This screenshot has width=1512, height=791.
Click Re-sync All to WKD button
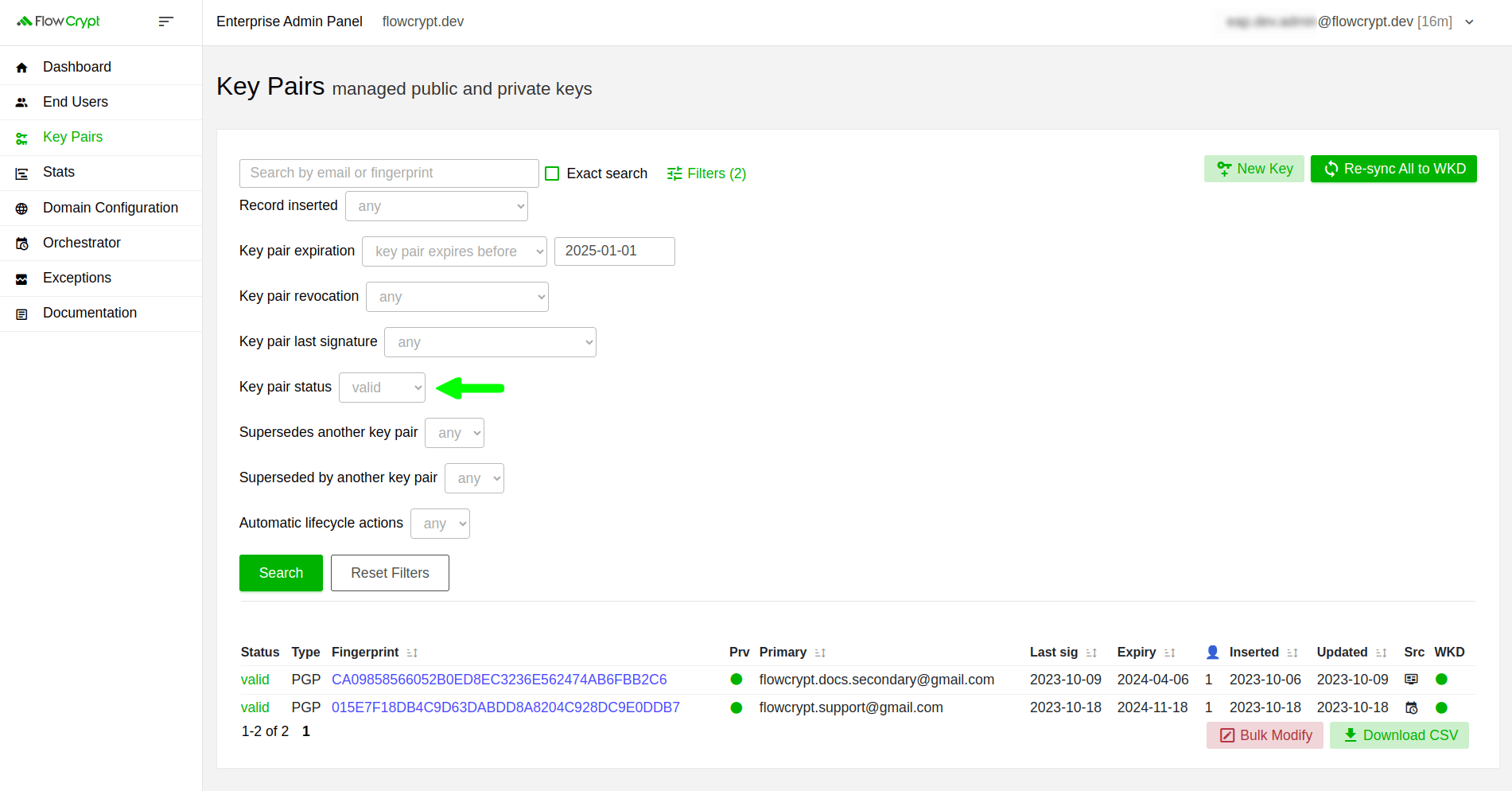click(x=1393, y=169)
